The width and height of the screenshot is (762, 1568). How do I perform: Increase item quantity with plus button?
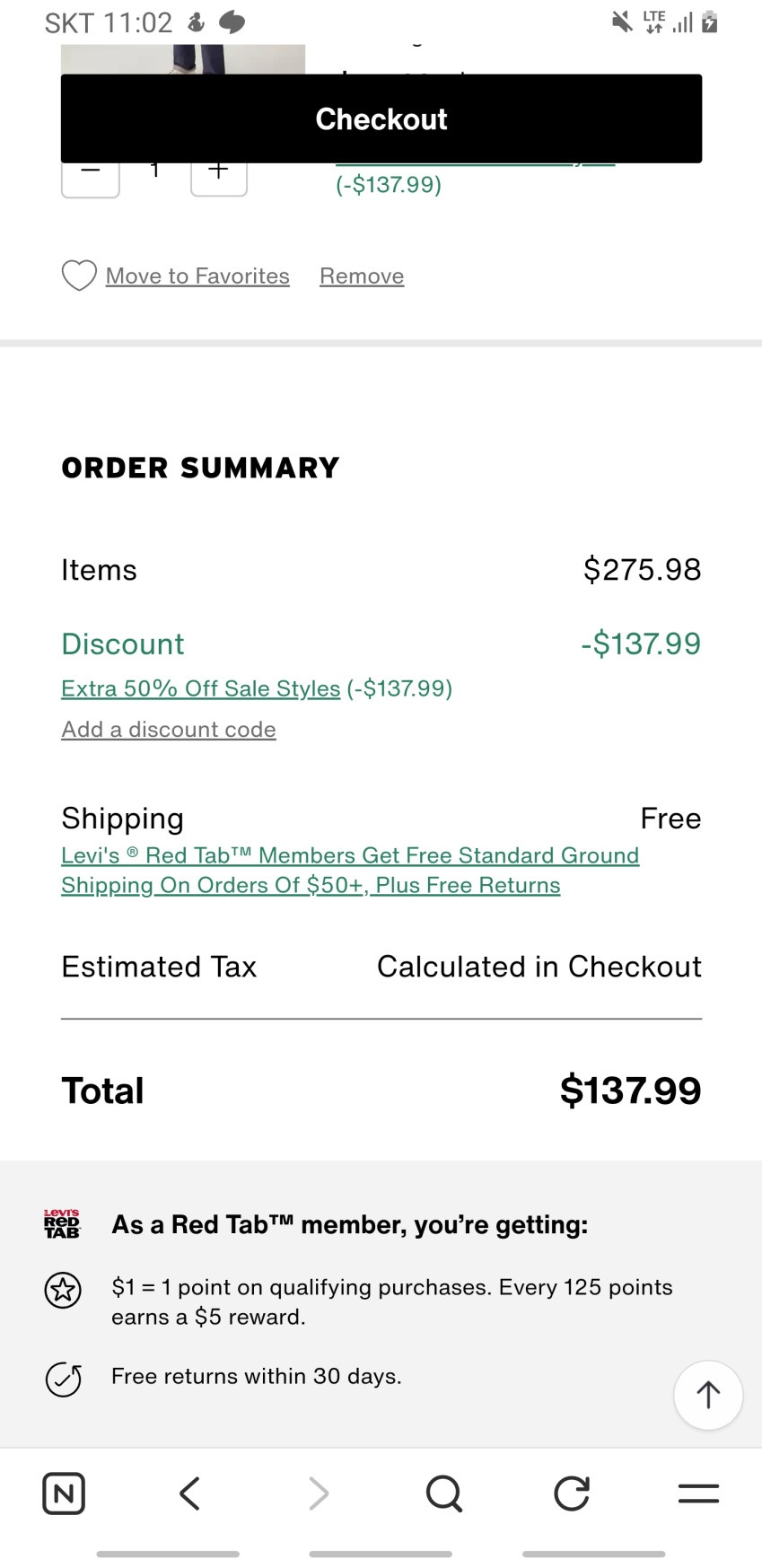[x=219, y=178]
